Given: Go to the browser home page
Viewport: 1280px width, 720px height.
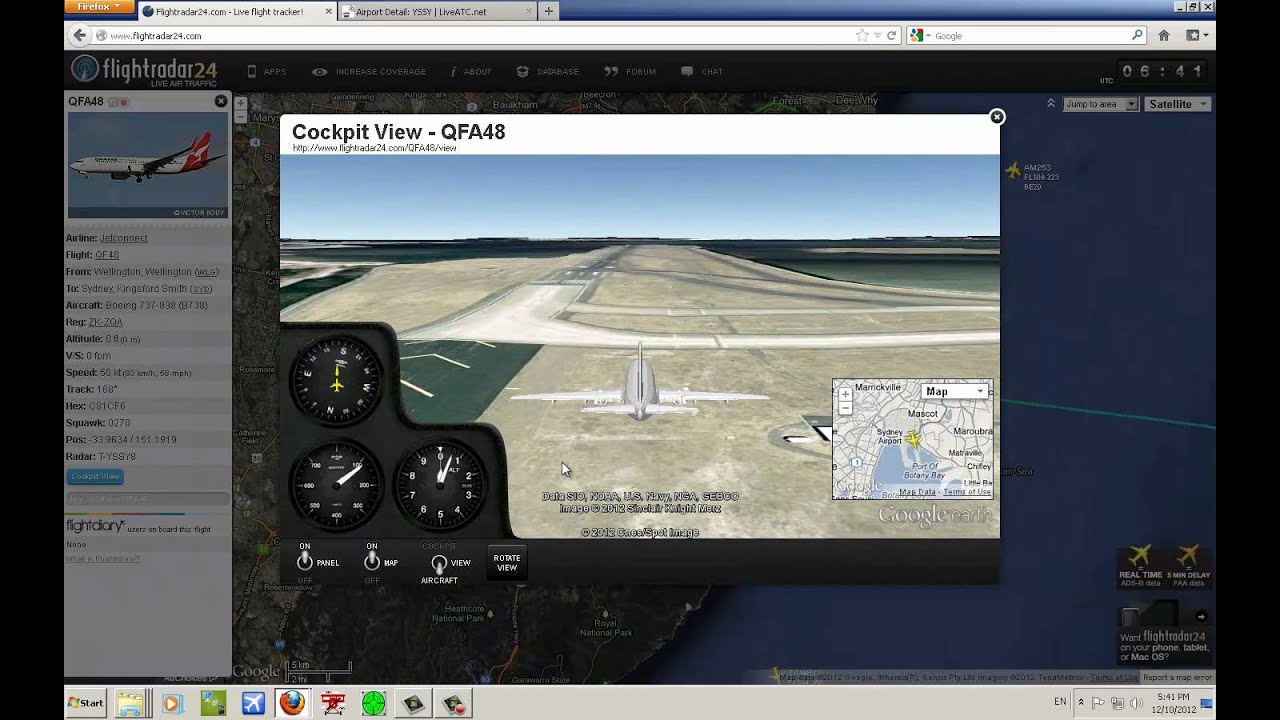Looking at the screenshot, I should [1164, 35].
